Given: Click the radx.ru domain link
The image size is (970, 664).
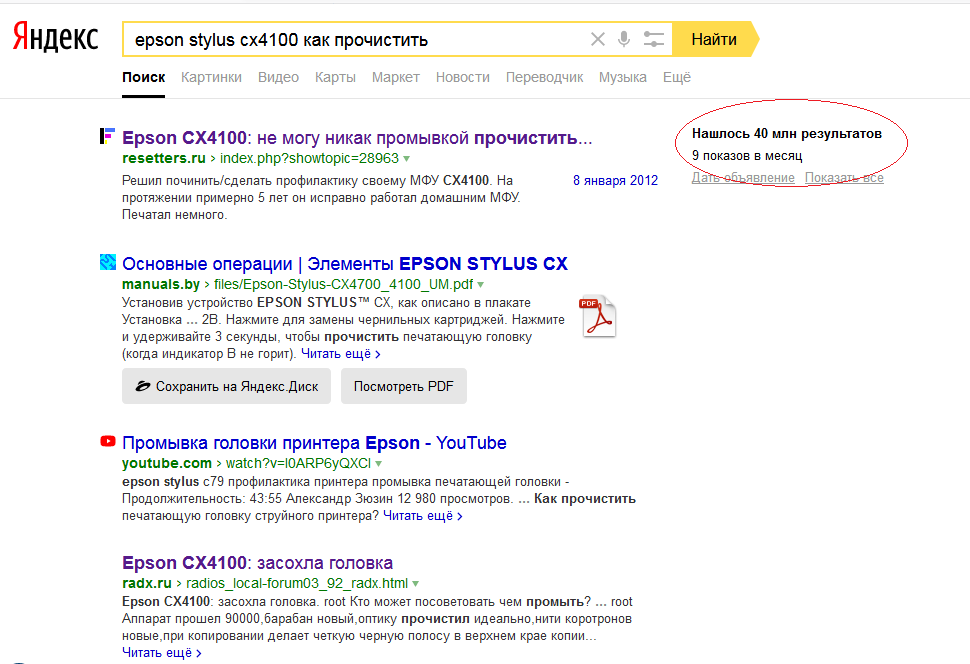Looking at the screenshot, I should tap(147, 584).
